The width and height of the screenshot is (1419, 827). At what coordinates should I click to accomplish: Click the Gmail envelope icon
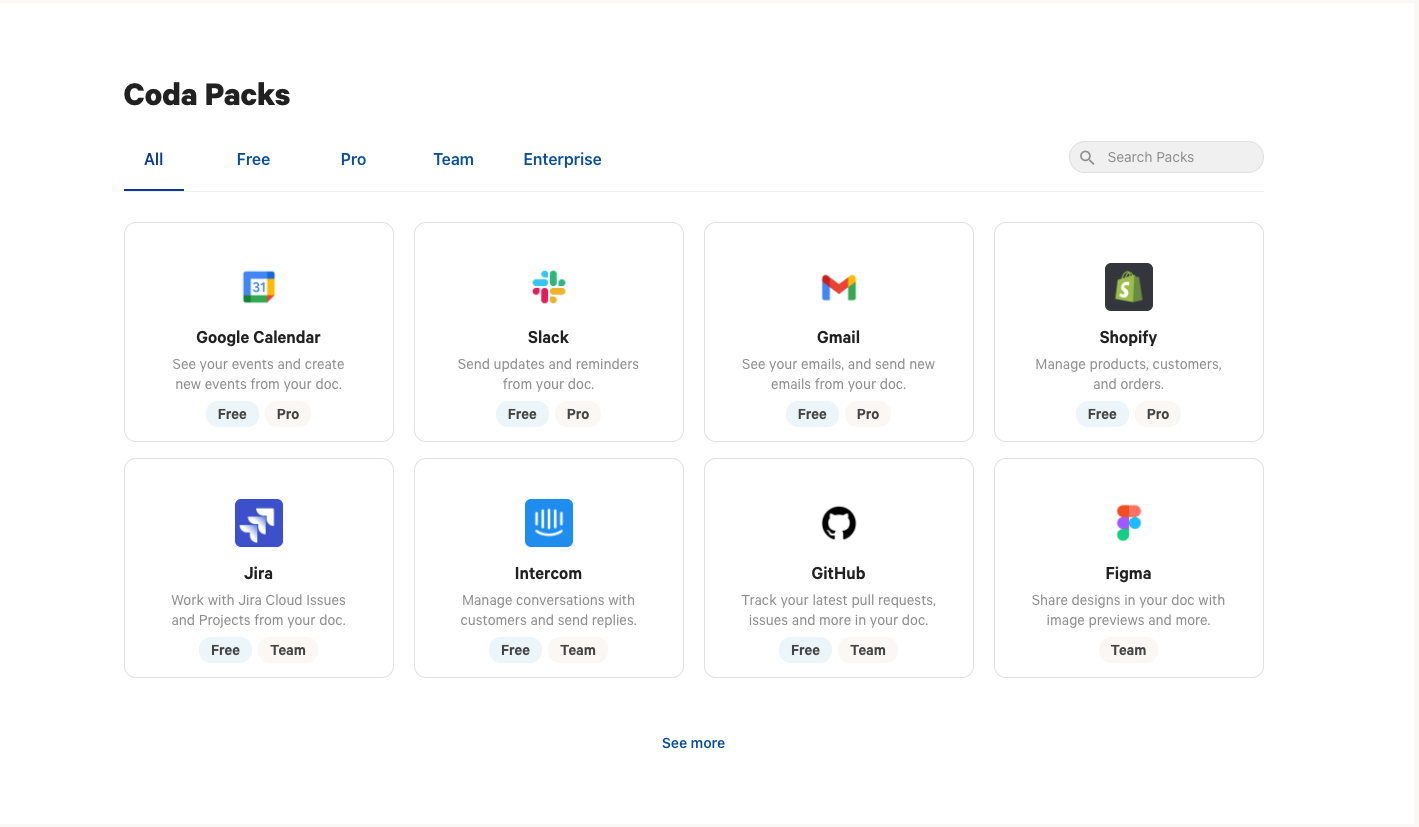[839, 288]
